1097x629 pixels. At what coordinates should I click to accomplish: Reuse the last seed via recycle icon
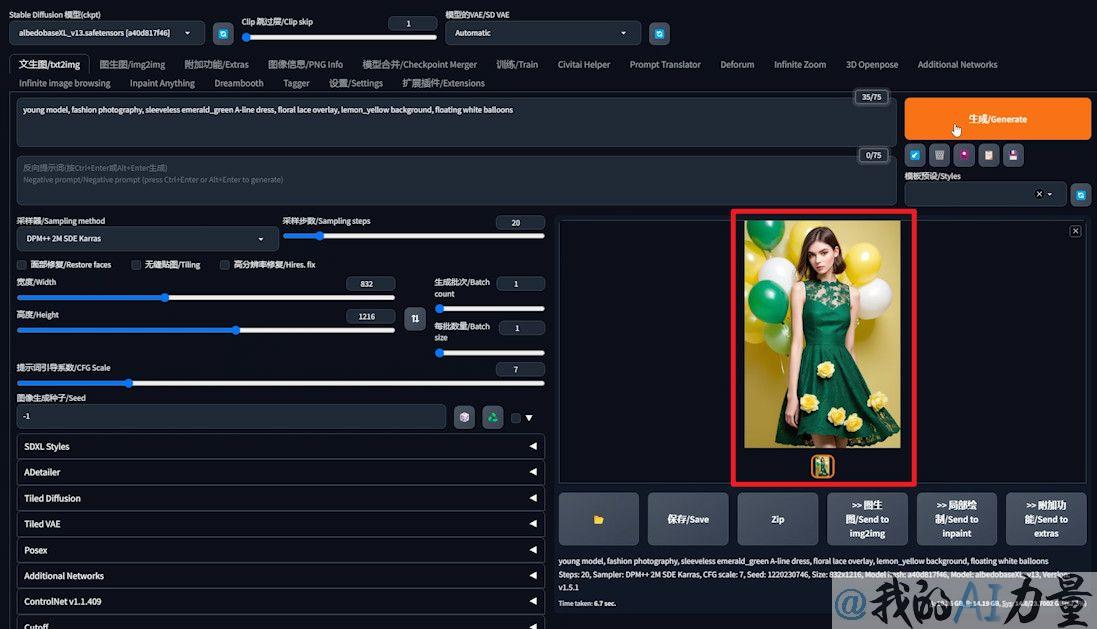493,417
